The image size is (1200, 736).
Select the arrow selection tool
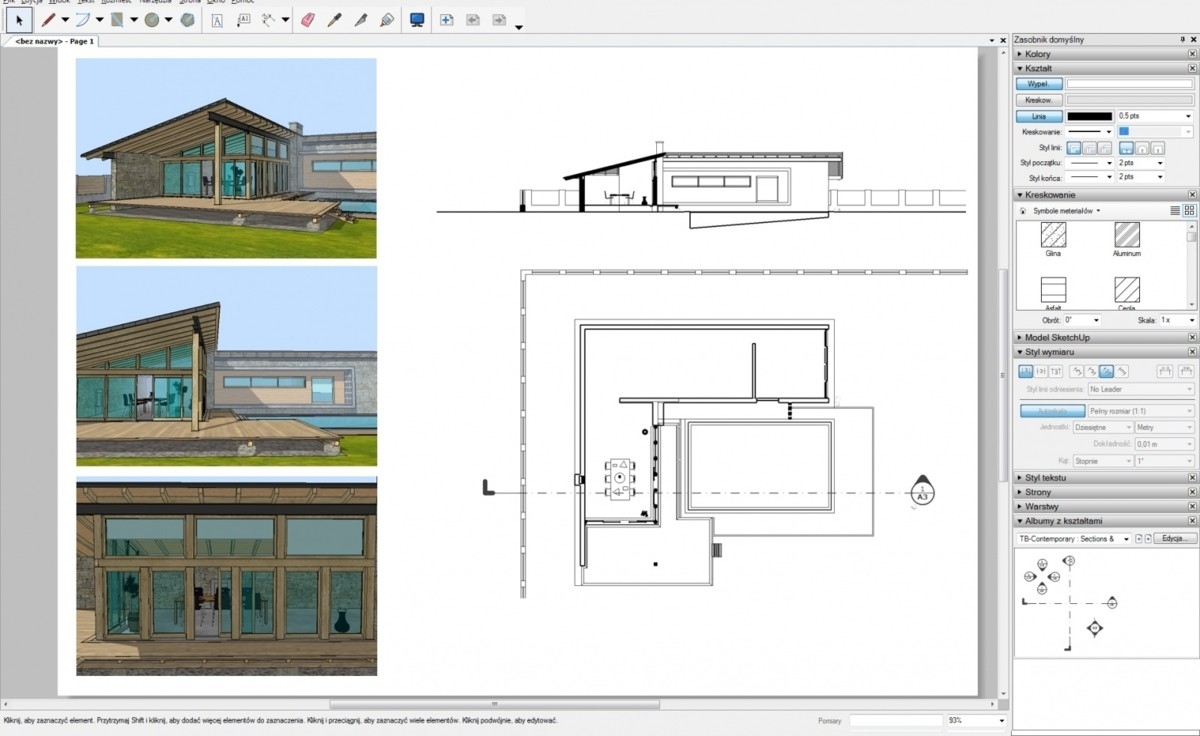(x=19, y=20)
